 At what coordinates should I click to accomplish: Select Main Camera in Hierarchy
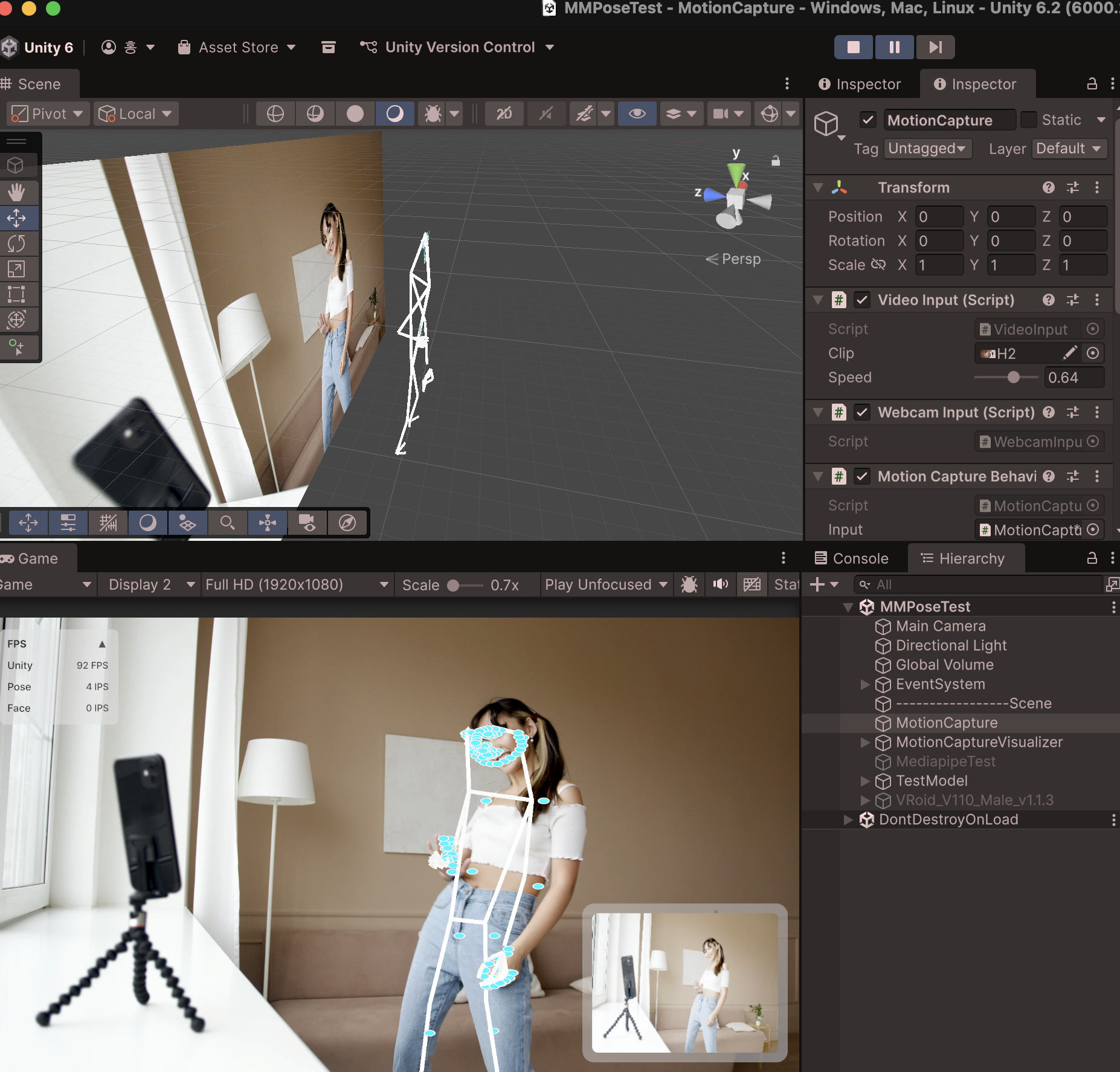pos(940,626)
